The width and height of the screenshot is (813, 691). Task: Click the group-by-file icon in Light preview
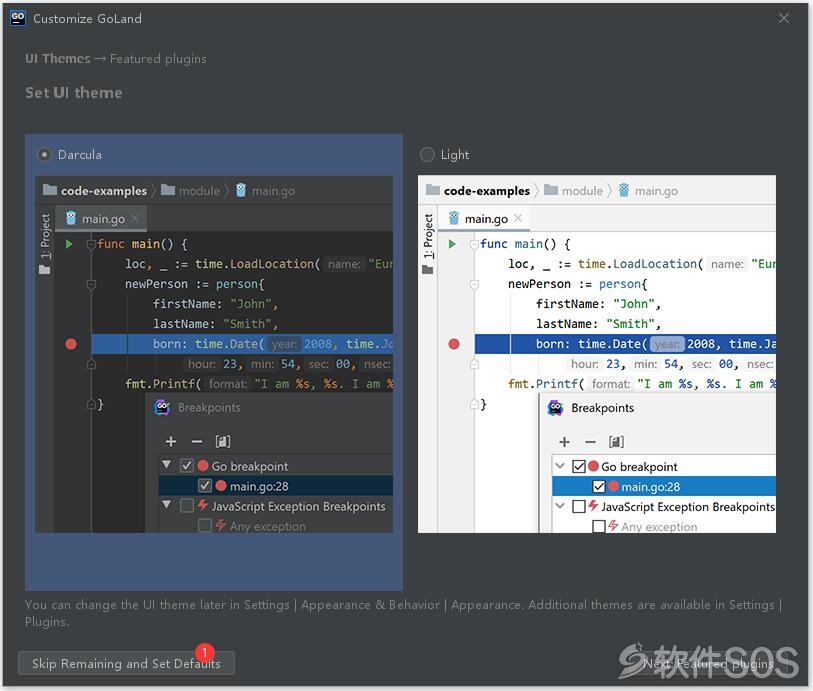[616, 442]
